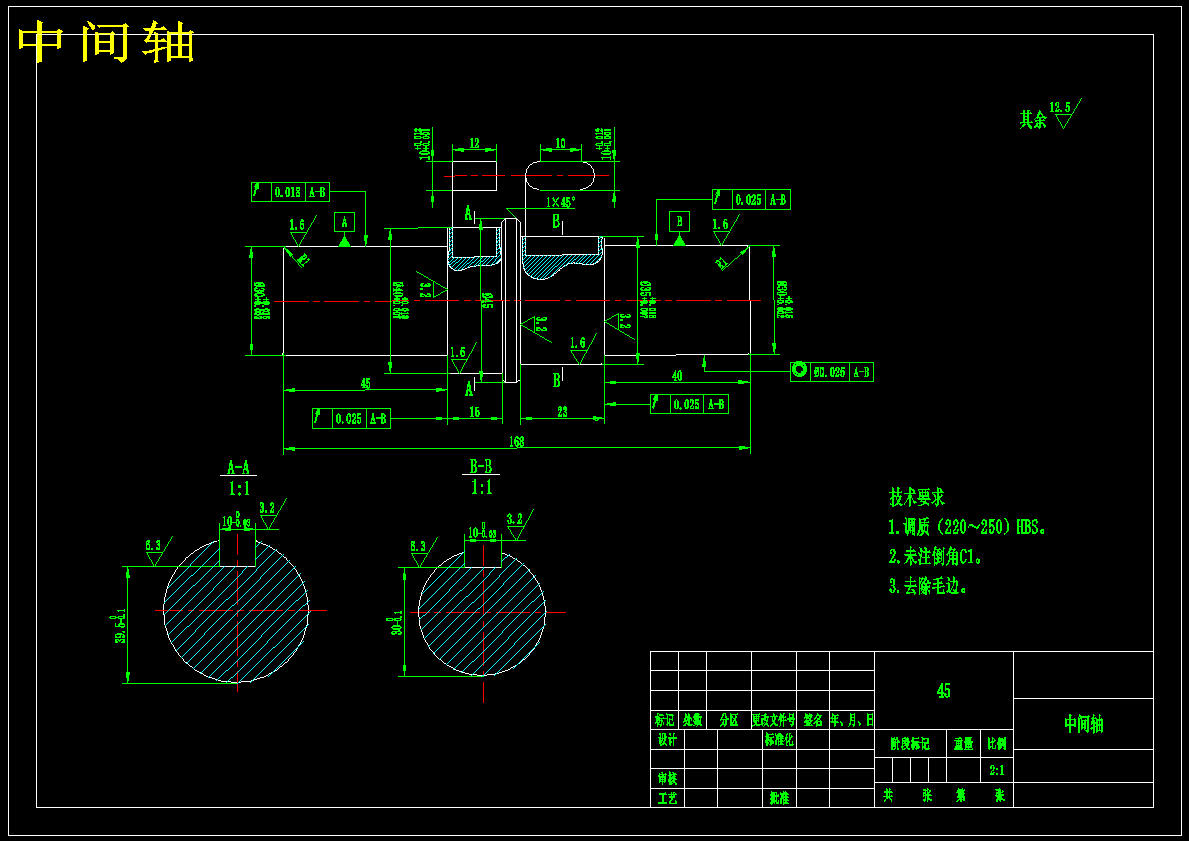This screenshot has height=841, width=1189.
Task: Click the B-B section view title
Action: tap(481, 466)
